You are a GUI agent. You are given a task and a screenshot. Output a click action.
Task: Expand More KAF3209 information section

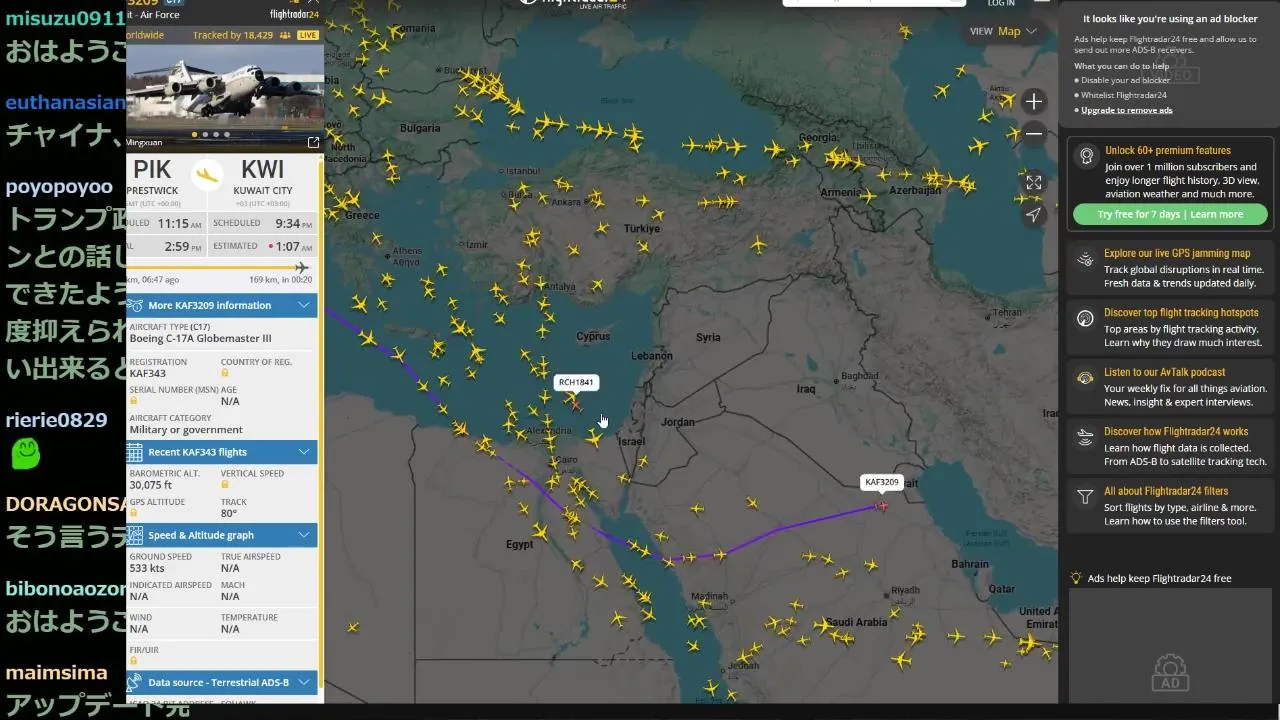pos(222,305)
